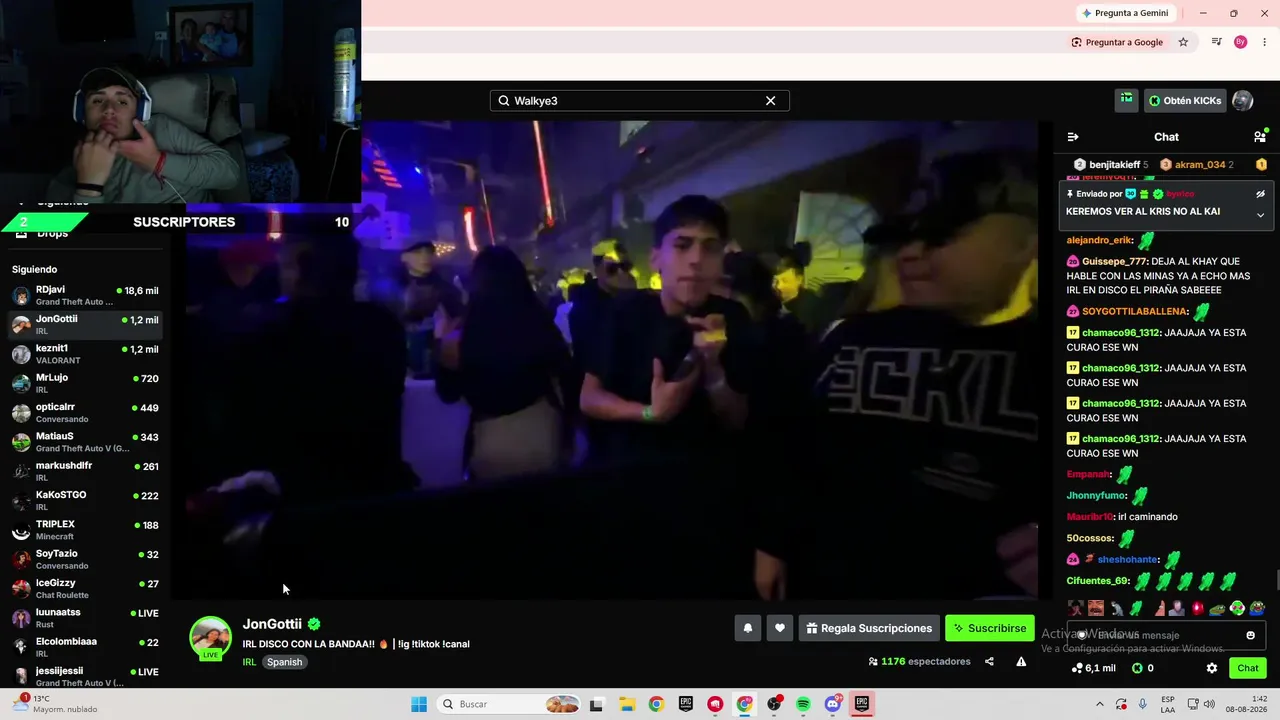
Task: Open the user profile avatar menu
Action: 1243,100
